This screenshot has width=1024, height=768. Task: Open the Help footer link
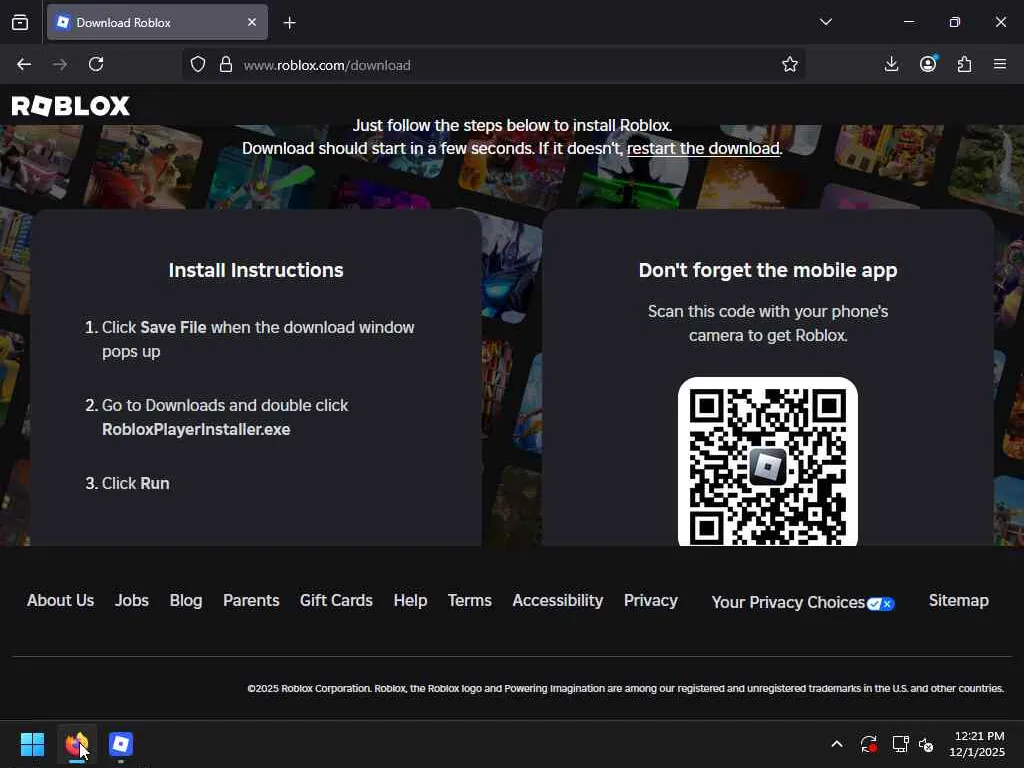pyautogui.click(x=410, y=600)
